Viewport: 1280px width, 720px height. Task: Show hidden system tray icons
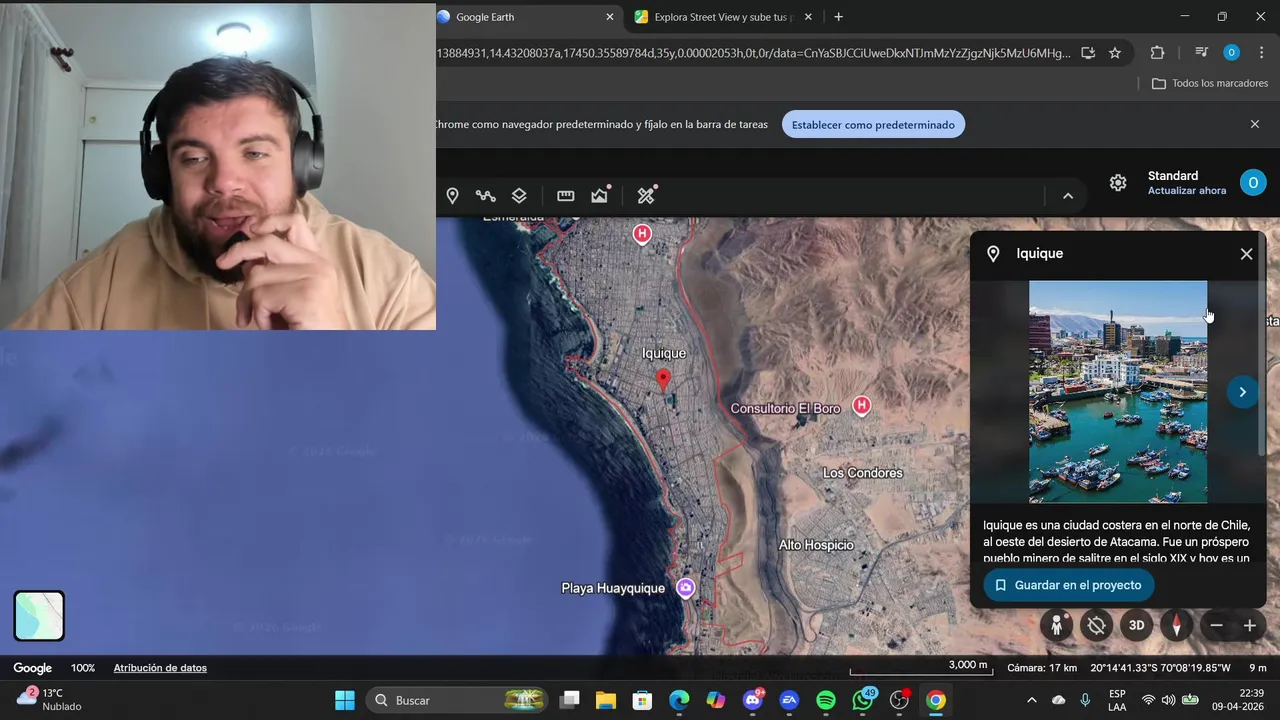pyautogui.click(x=1031, y=700)
